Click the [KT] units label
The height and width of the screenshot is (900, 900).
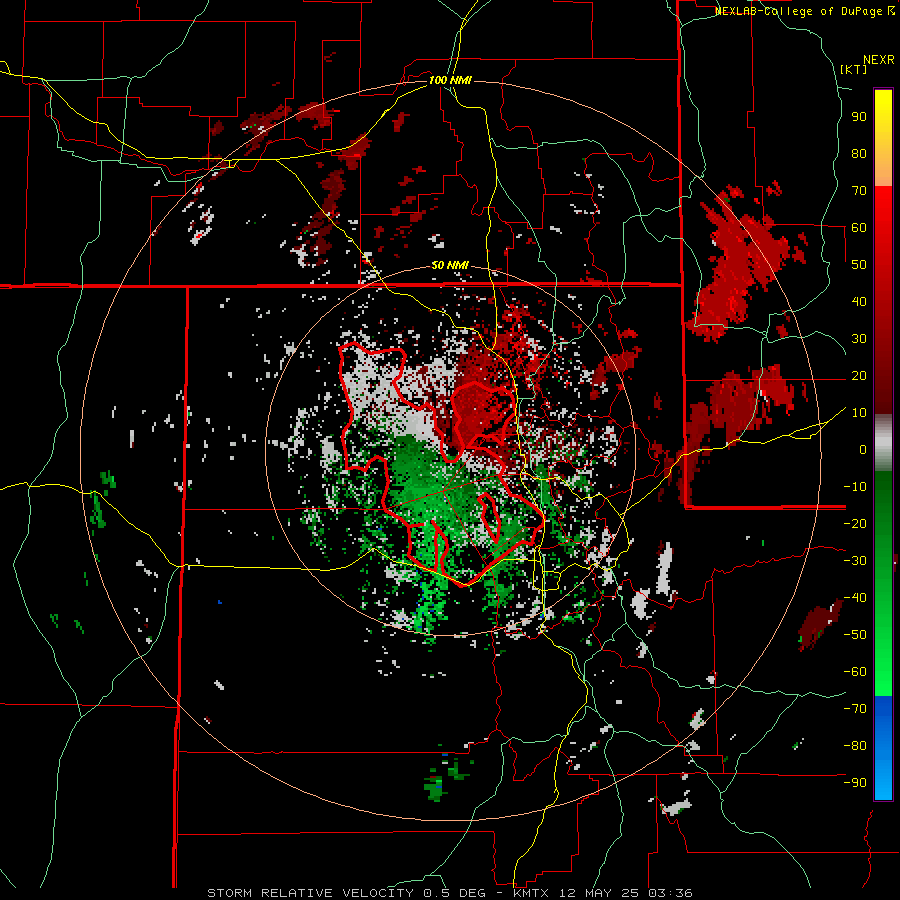(x=854, y=69)
